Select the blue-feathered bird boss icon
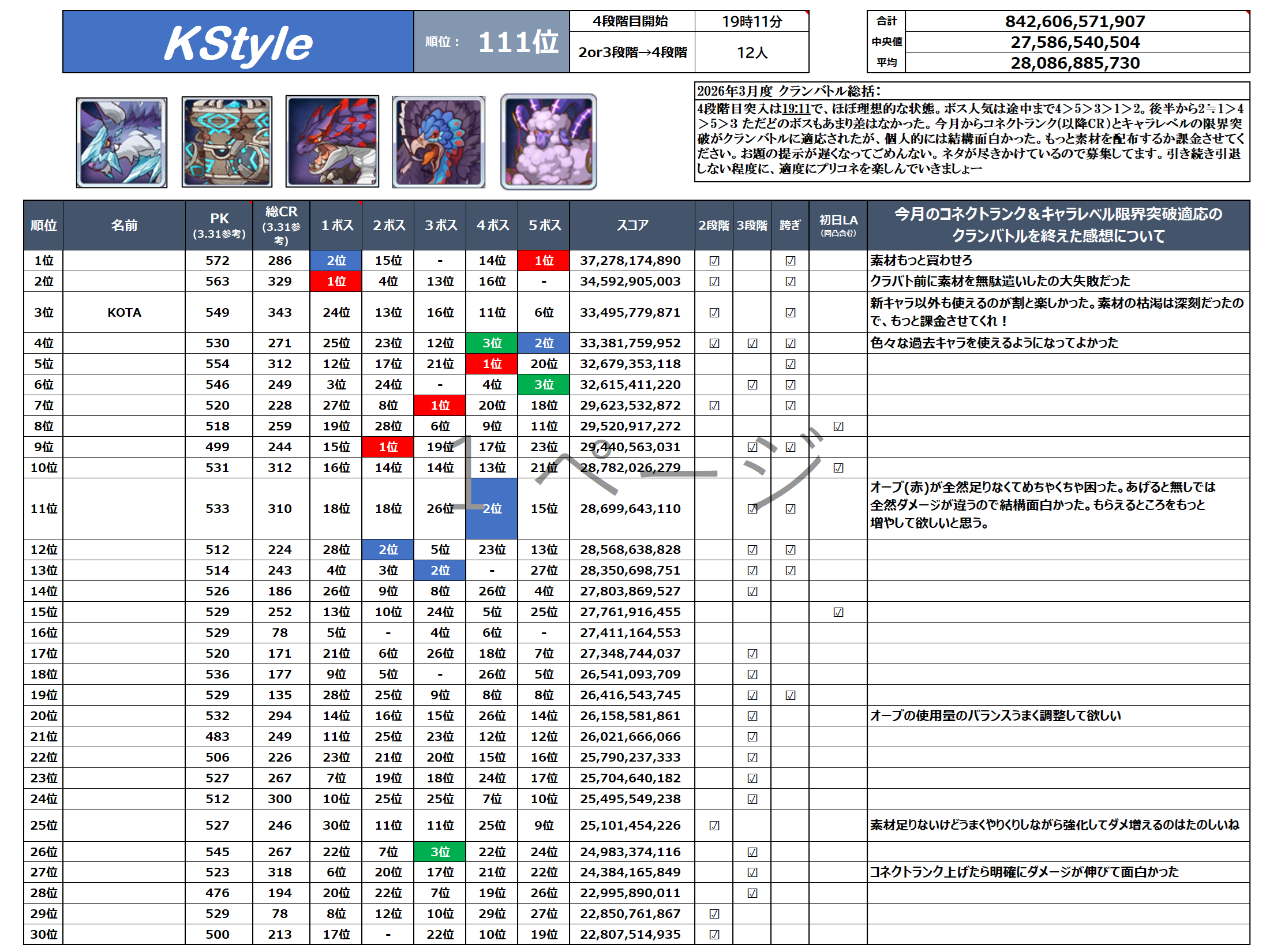This screenshot has height=952, width=1266. 439,142
